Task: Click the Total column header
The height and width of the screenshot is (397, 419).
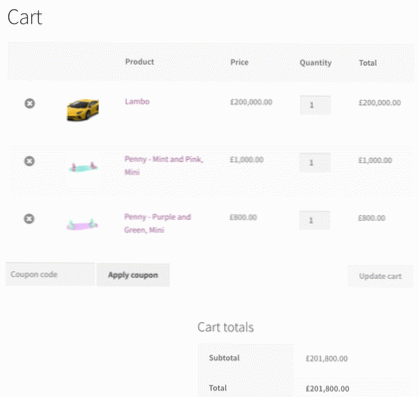Action: (368, 63)
